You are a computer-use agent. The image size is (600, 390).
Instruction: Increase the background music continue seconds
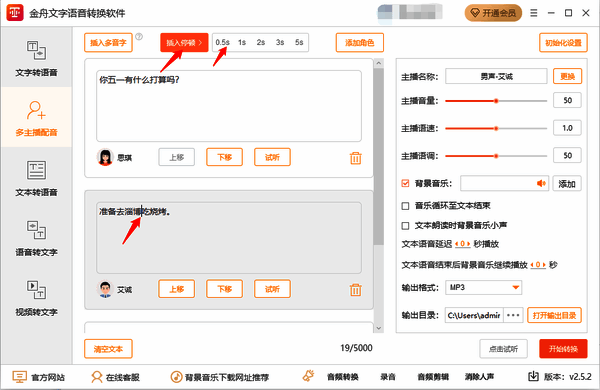(x=544, y=264)
